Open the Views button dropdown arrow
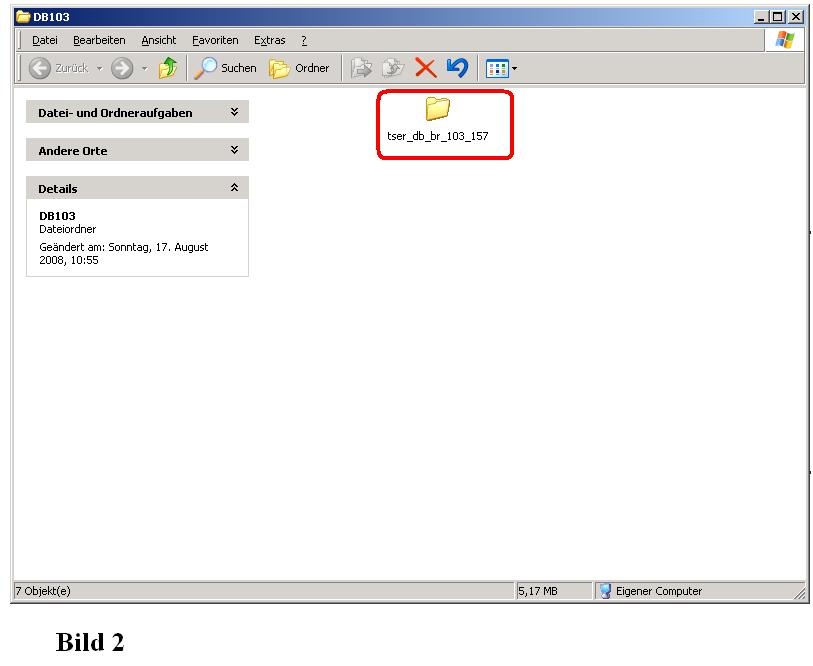 click(x=515, y=68)
